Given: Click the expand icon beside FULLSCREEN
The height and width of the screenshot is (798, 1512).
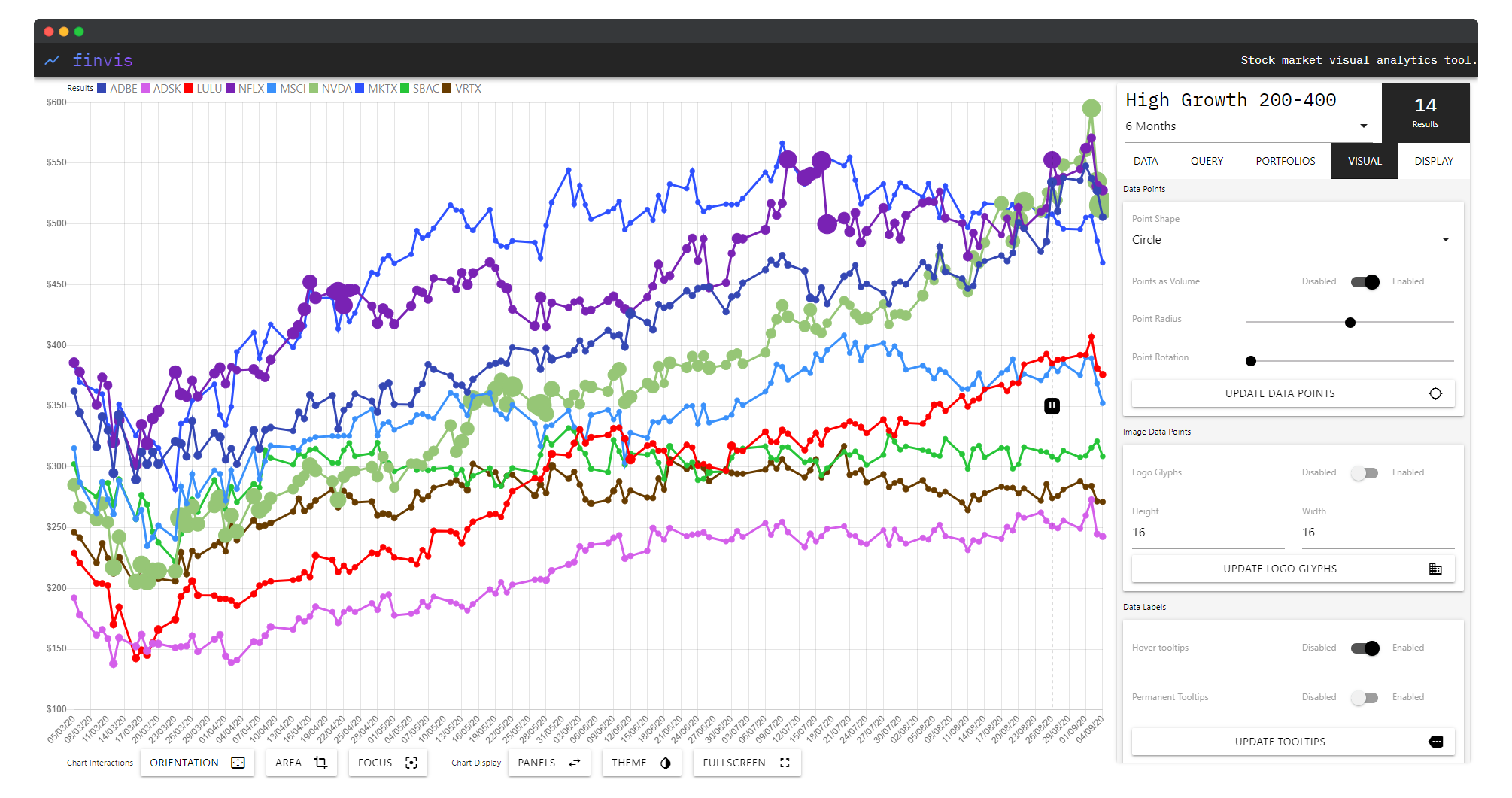Looking at the screenshot, I should click(785, 763).
